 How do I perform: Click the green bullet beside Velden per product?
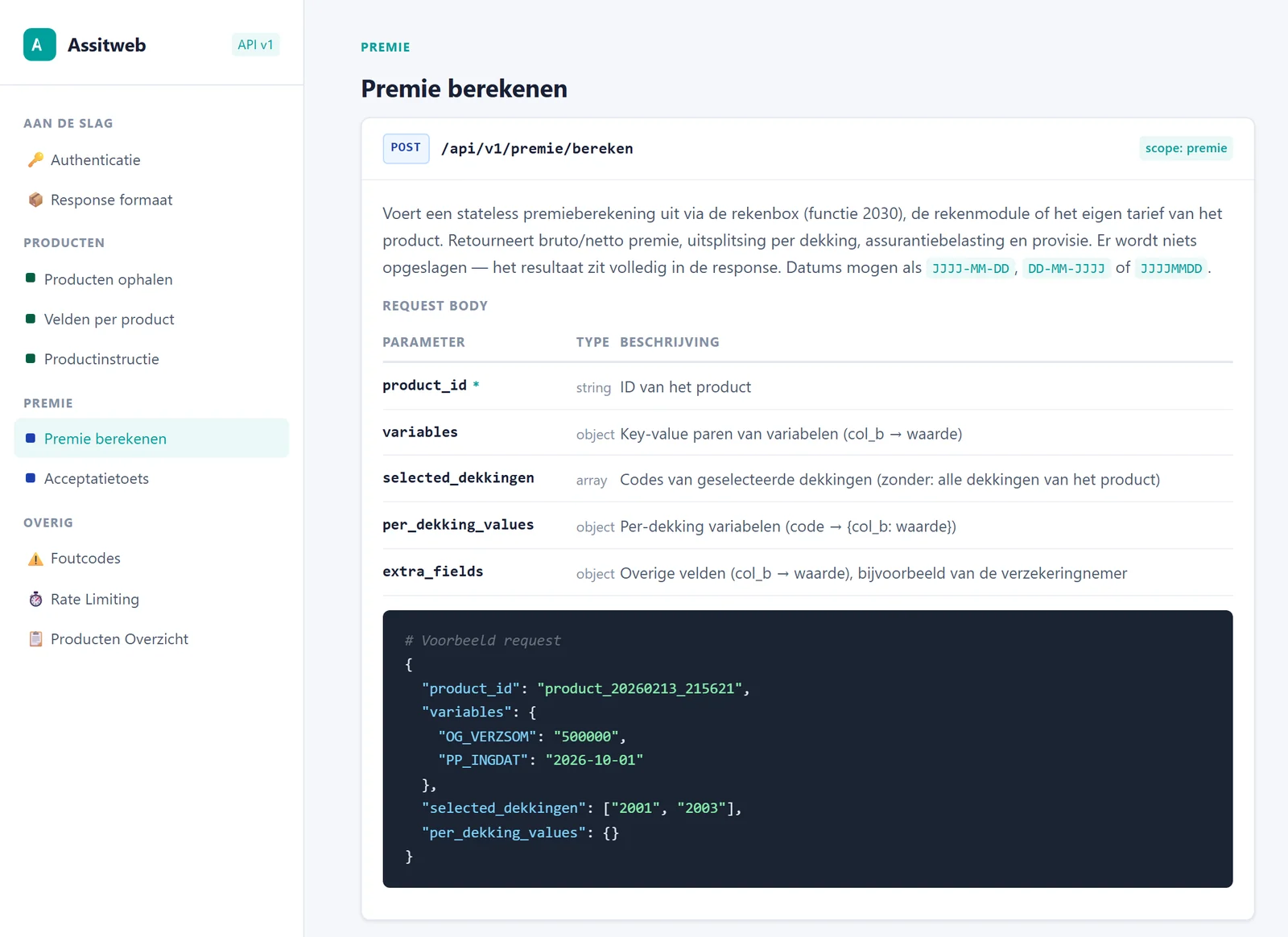(31, 319)
